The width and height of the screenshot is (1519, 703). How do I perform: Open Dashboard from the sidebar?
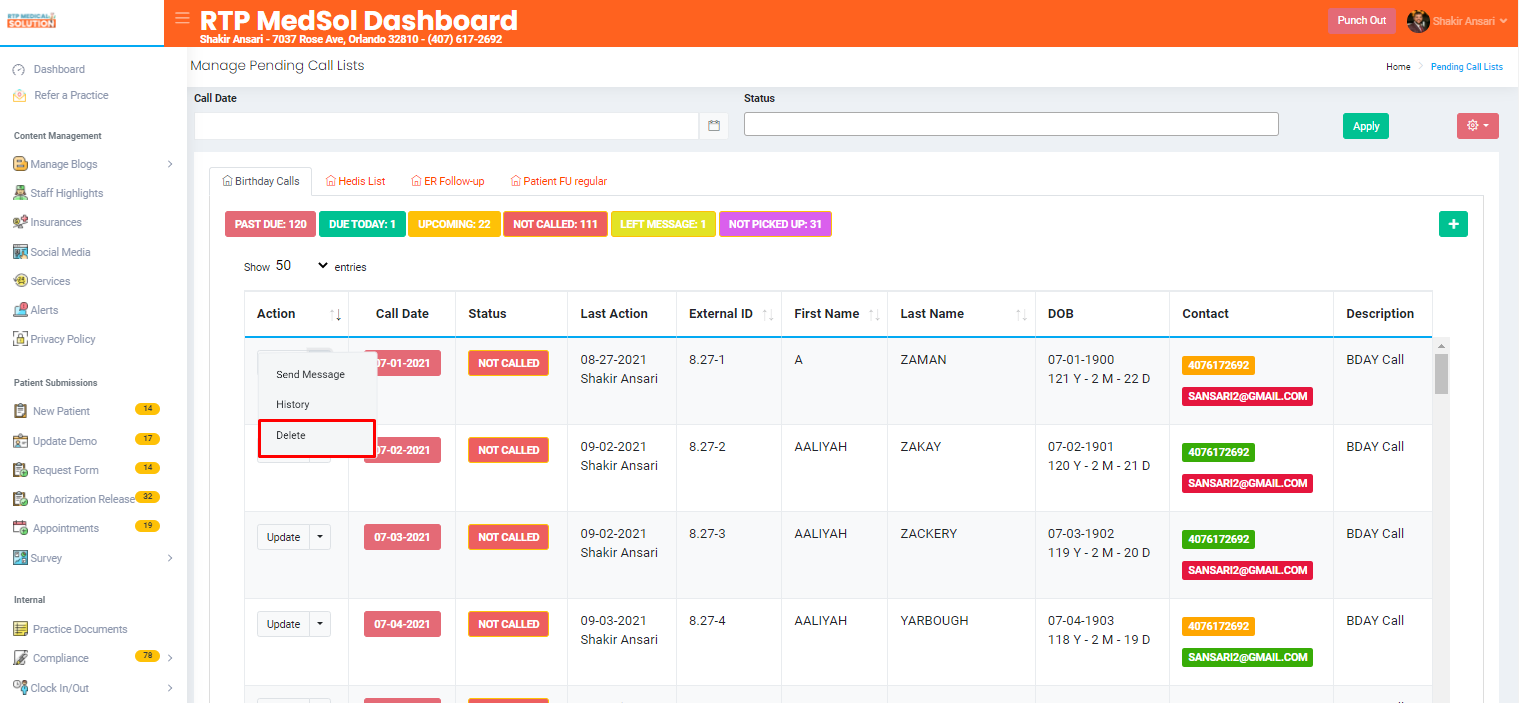pos(59,69)
